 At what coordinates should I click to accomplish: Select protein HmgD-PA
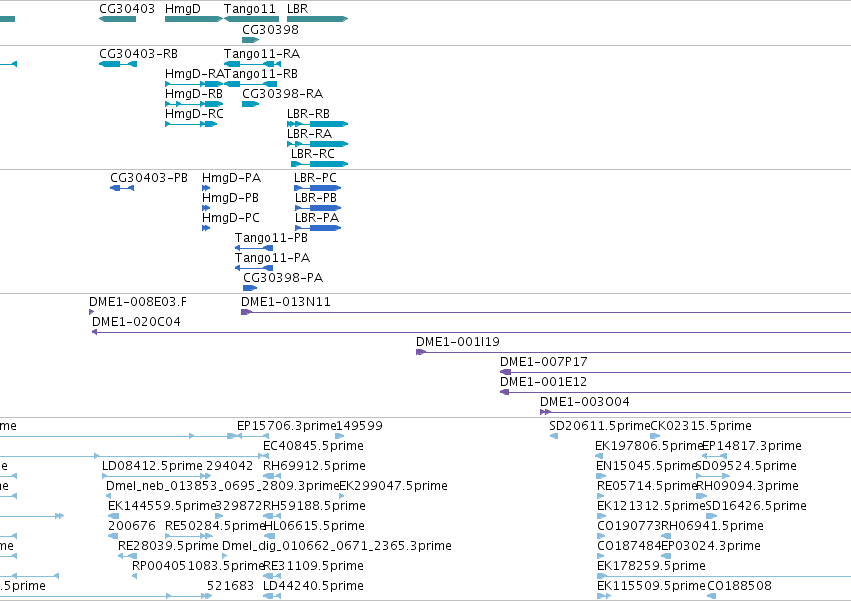click(x=206, y=188)
